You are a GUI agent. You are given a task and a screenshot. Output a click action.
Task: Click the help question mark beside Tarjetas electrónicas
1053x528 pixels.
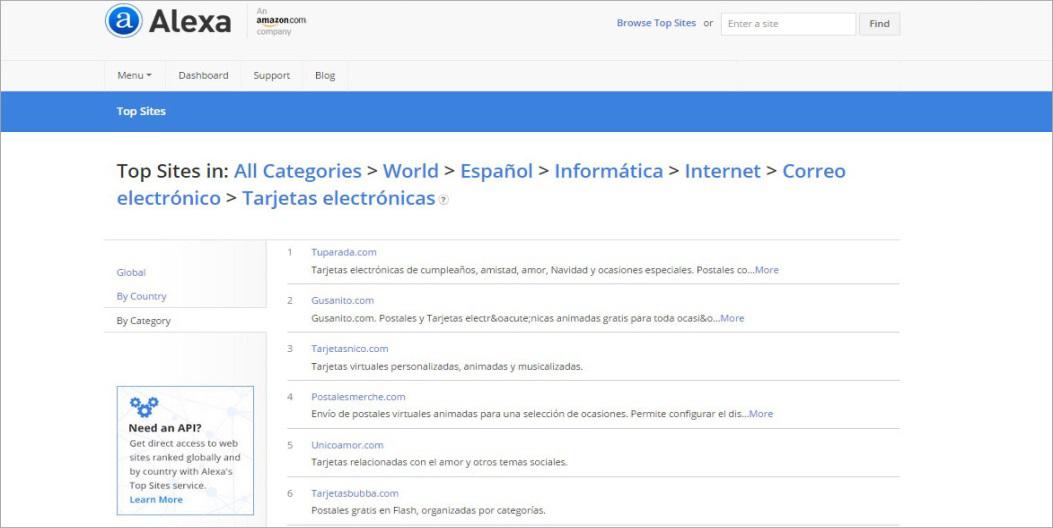(443, 200)
